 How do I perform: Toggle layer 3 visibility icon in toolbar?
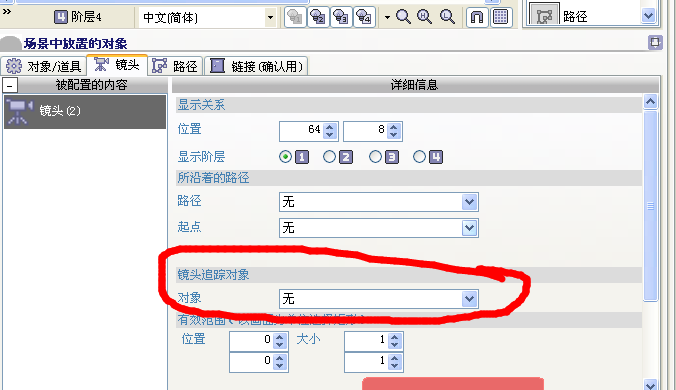[341, 17]
